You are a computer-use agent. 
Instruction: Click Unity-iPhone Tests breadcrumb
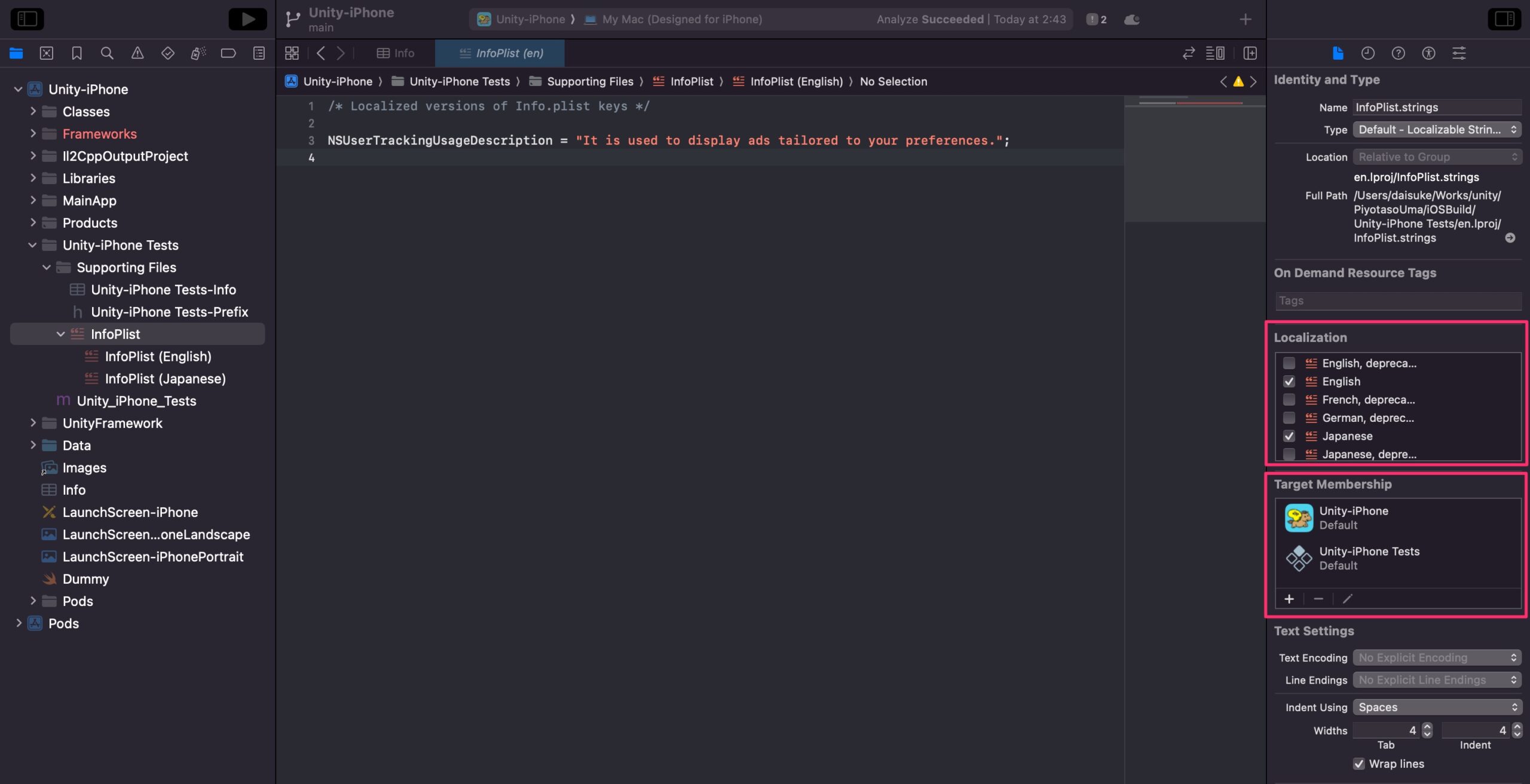(x=451, y=81)
